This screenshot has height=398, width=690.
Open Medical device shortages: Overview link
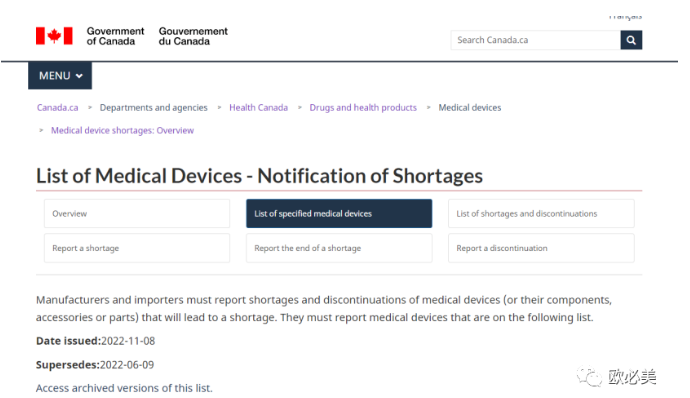pos(122,130)
